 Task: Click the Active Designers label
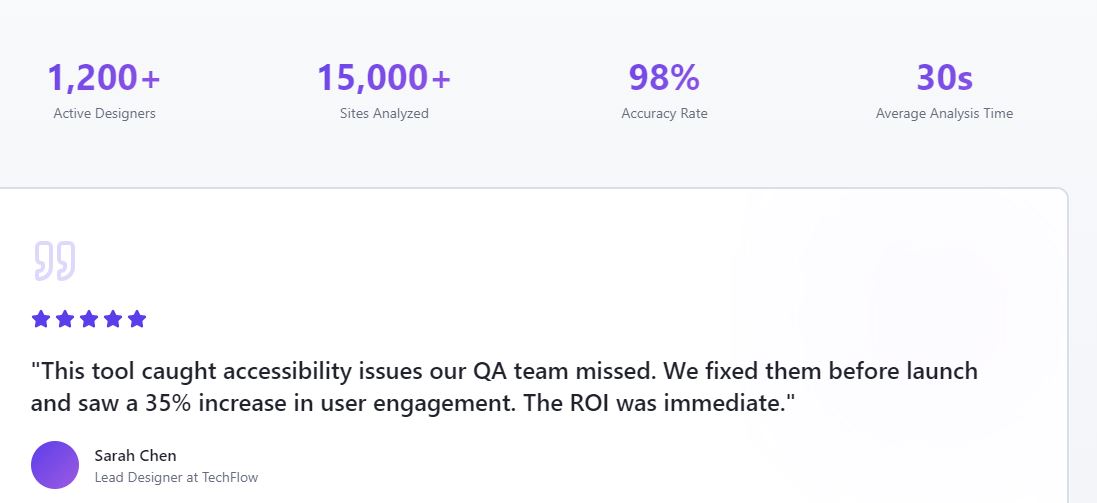tap(104, 114)
